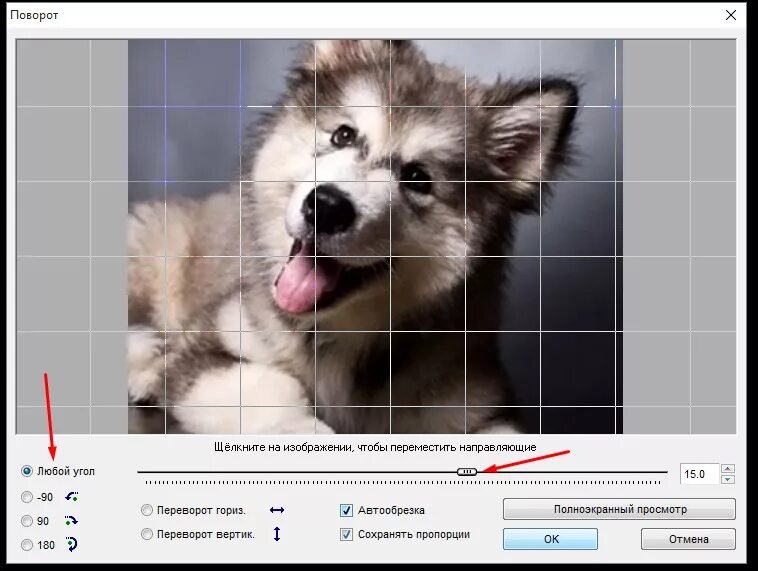Cancel with the 'Отмена' button
Image resolution: width=758 pixels, height=571 pixels.
pyautogui.click(x=688, y=539)
